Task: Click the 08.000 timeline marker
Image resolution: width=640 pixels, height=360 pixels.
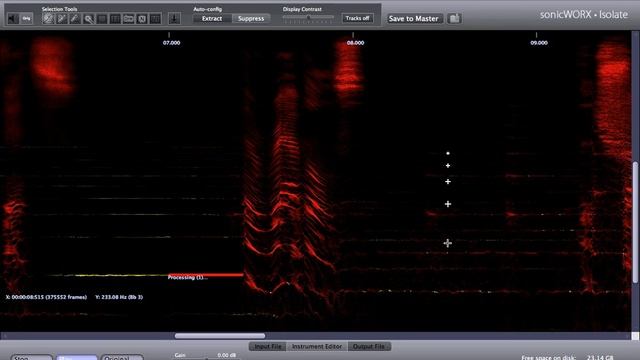Action: 355,42
